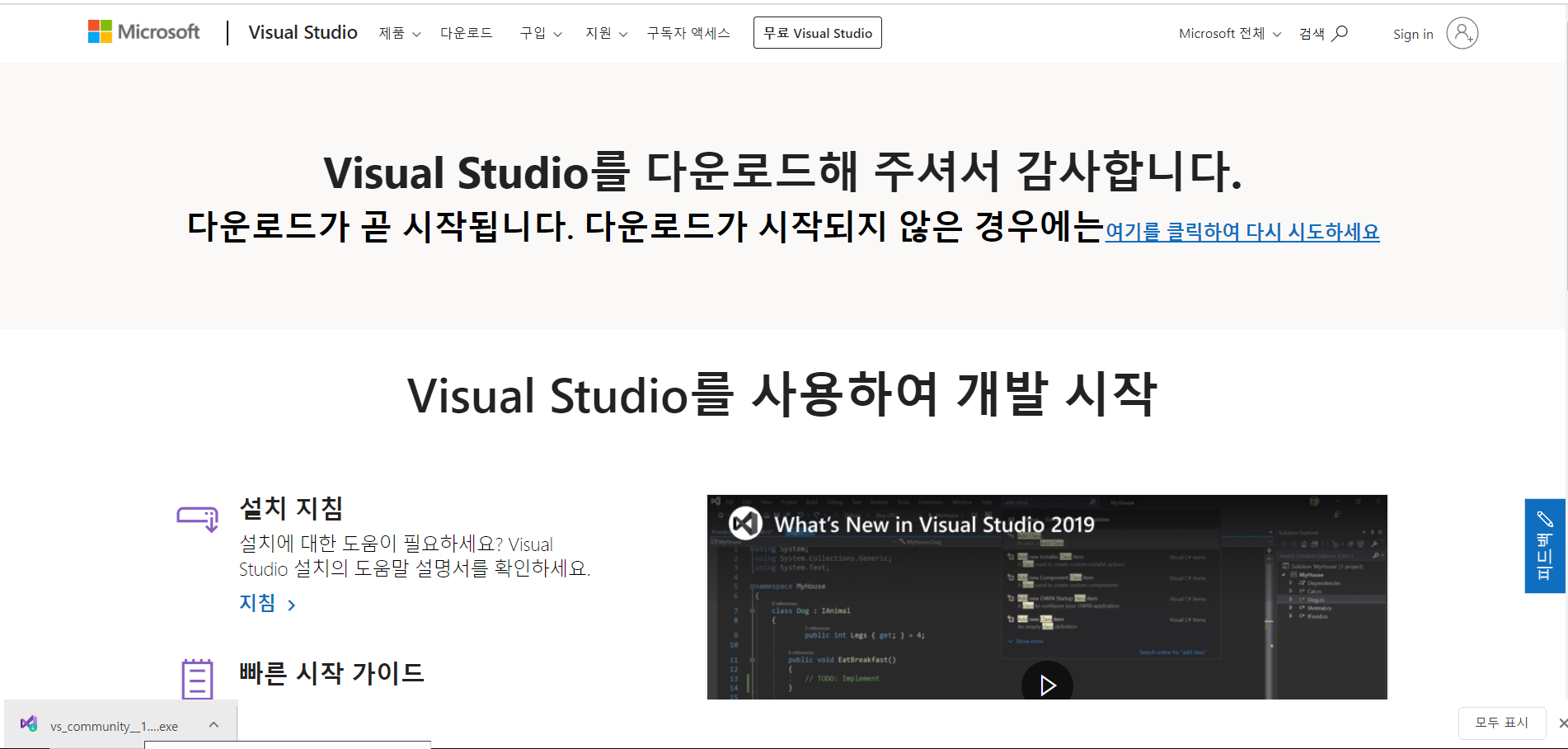Click the 무료 Visual Studio button
Image resolution: width=1568 pixels, height=749 pixels.
817,33
